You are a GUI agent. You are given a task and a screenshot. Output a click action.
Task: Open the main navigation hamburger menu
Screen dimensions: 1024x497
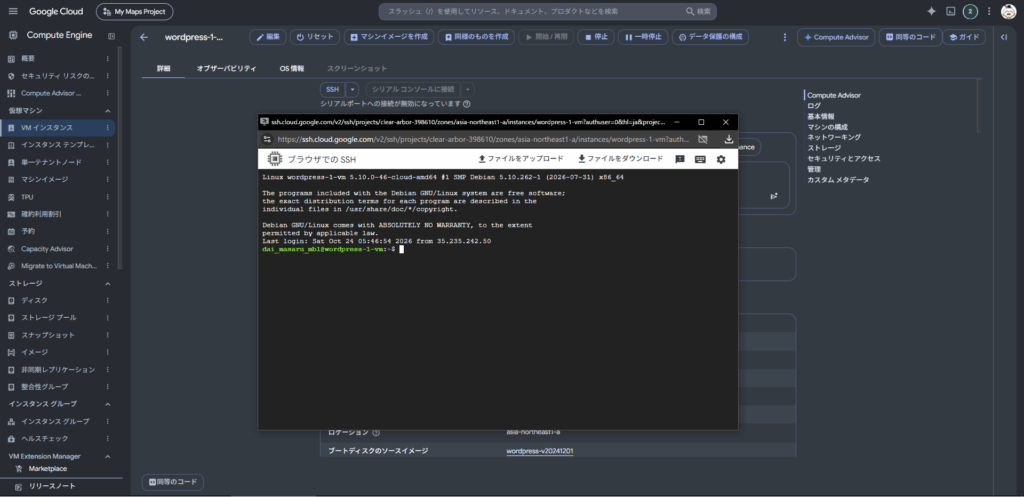pos(13,12)
